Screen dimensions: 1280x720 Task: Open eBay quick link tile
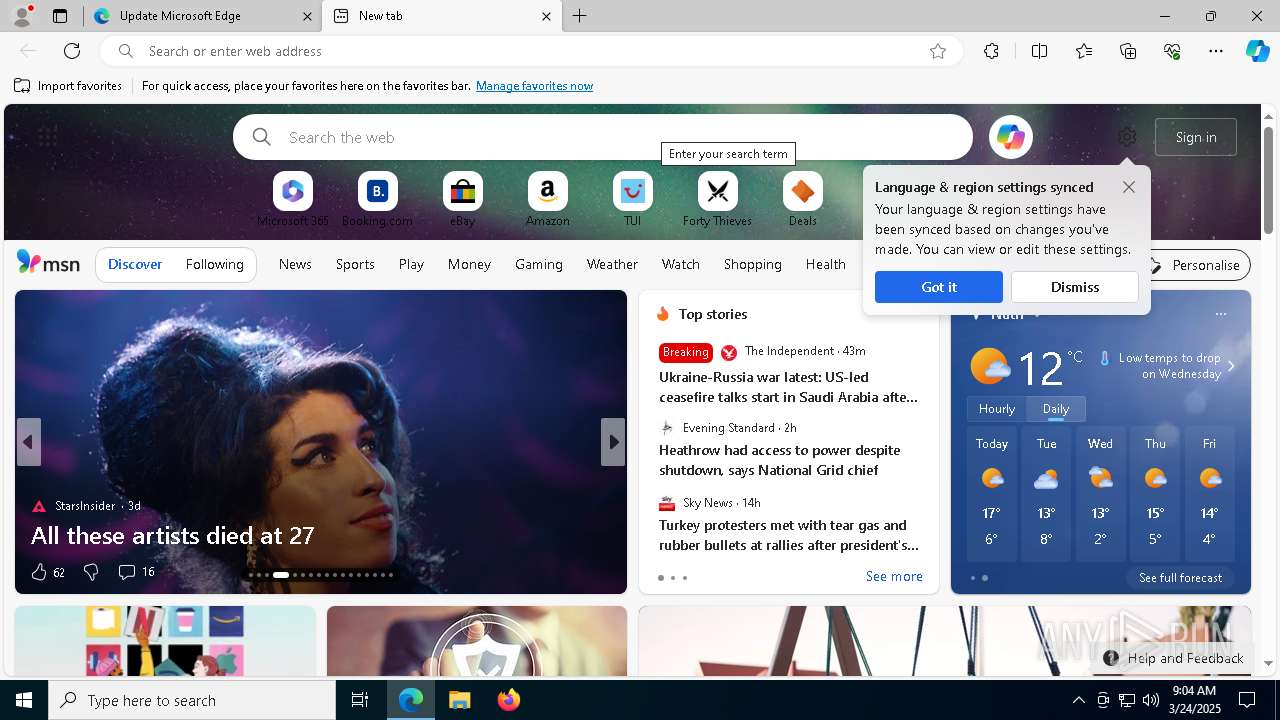click(462, 200)
